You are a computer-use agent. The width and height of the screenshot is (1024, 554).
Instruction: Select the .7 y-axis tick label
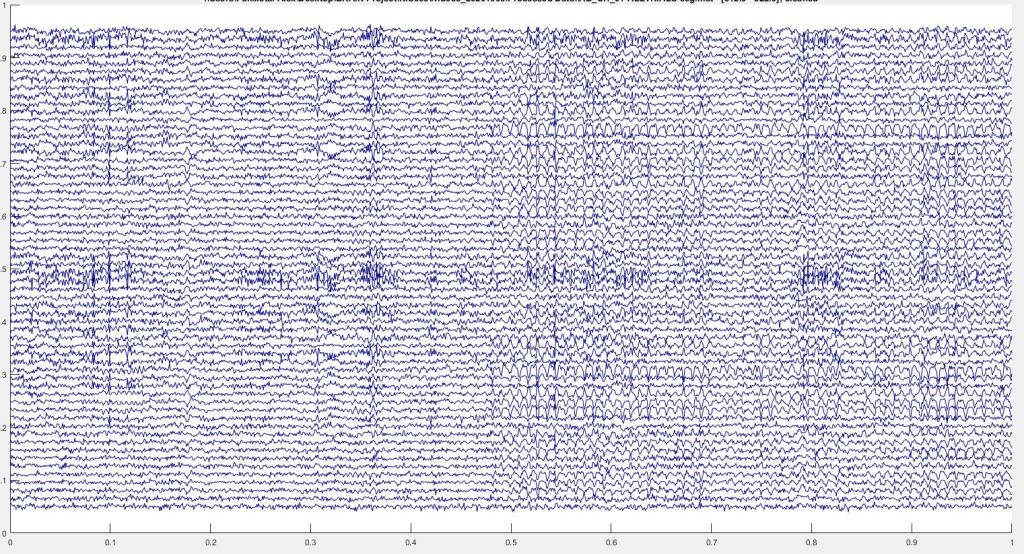click(x=4, y=163)
